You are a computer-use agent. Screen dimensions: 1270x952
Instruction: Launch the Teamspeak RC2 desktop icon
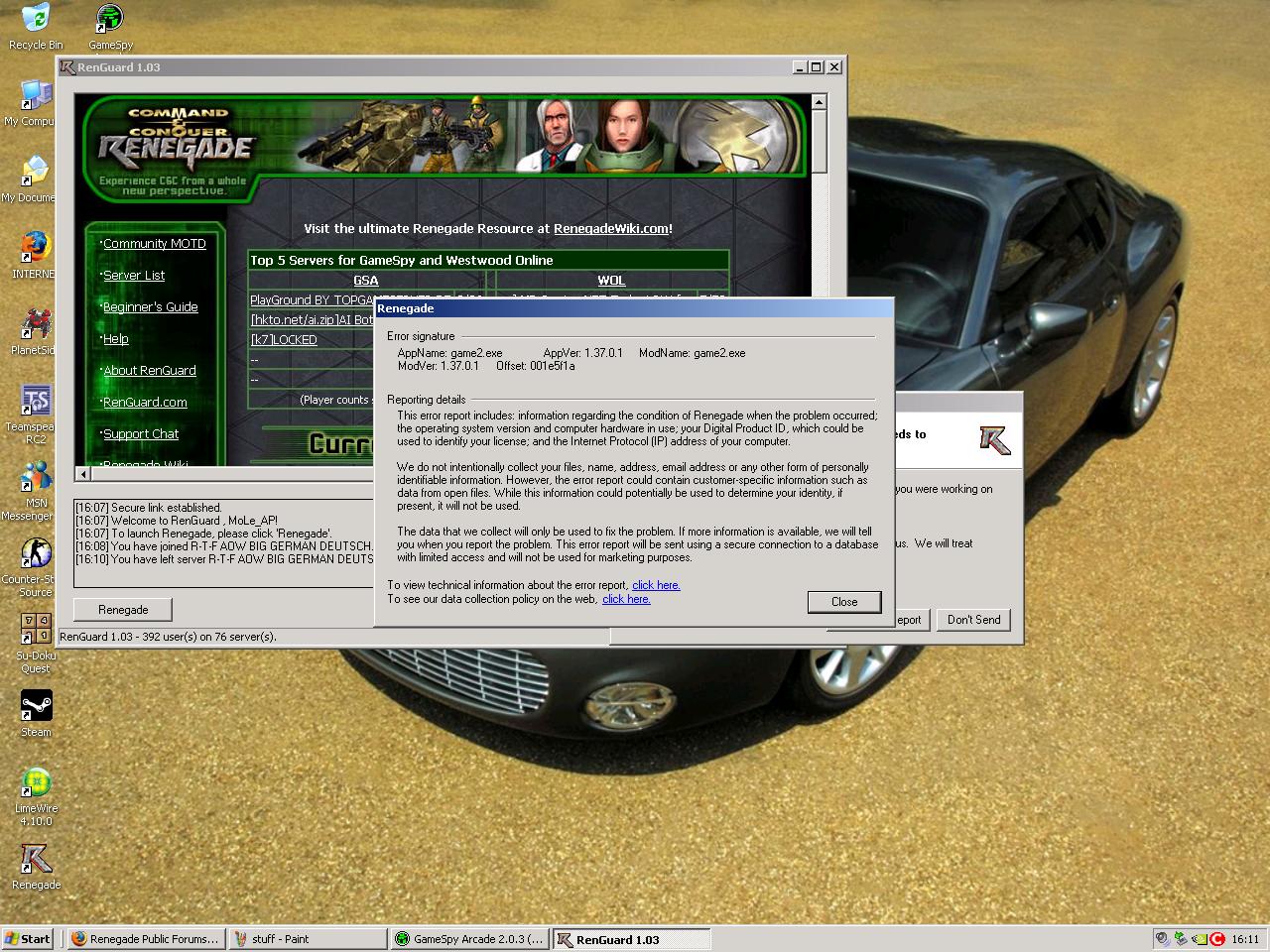click(x=36, y=401)
